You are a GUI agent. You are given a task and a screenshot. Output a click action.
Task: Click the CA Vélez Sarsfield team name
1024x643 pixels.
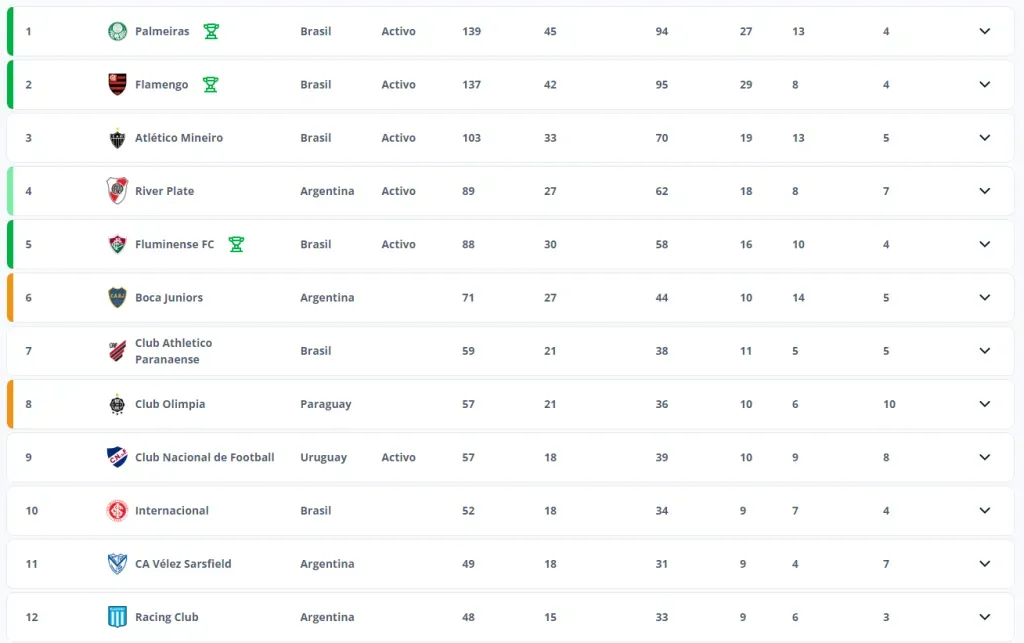183,564
